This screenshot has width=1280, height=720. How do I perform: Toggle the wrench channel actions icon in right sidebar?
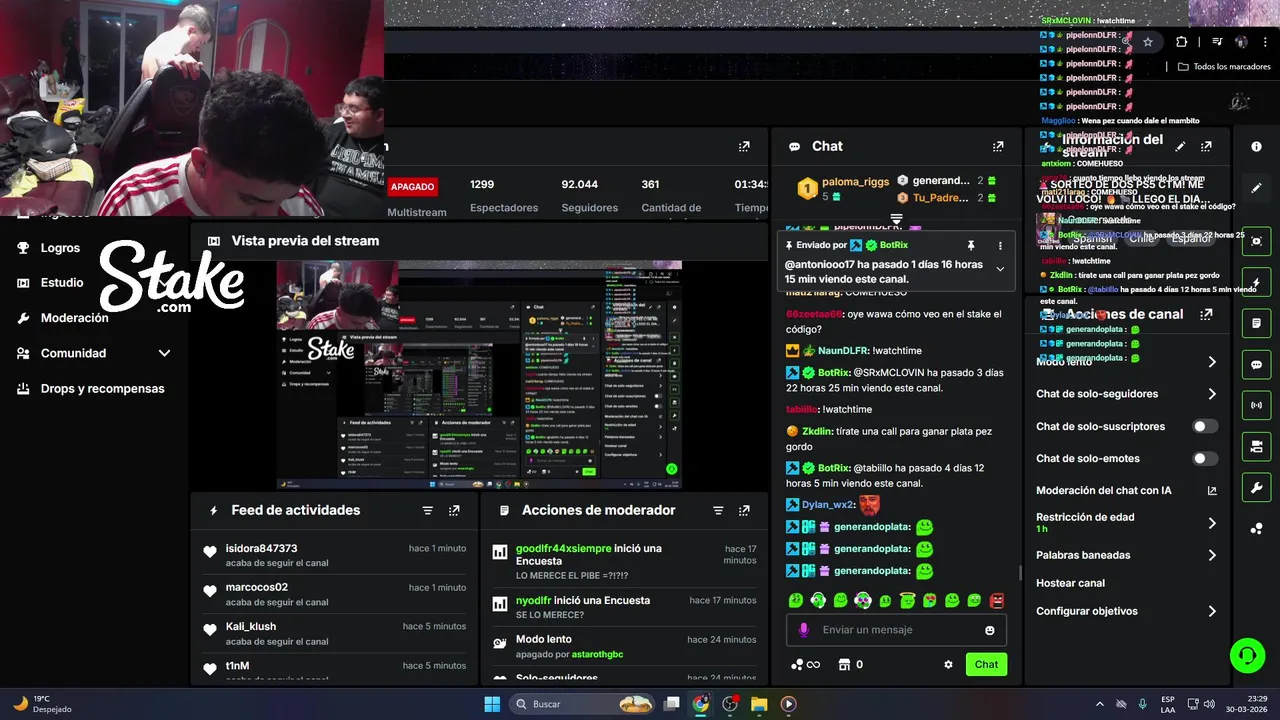1256,487
